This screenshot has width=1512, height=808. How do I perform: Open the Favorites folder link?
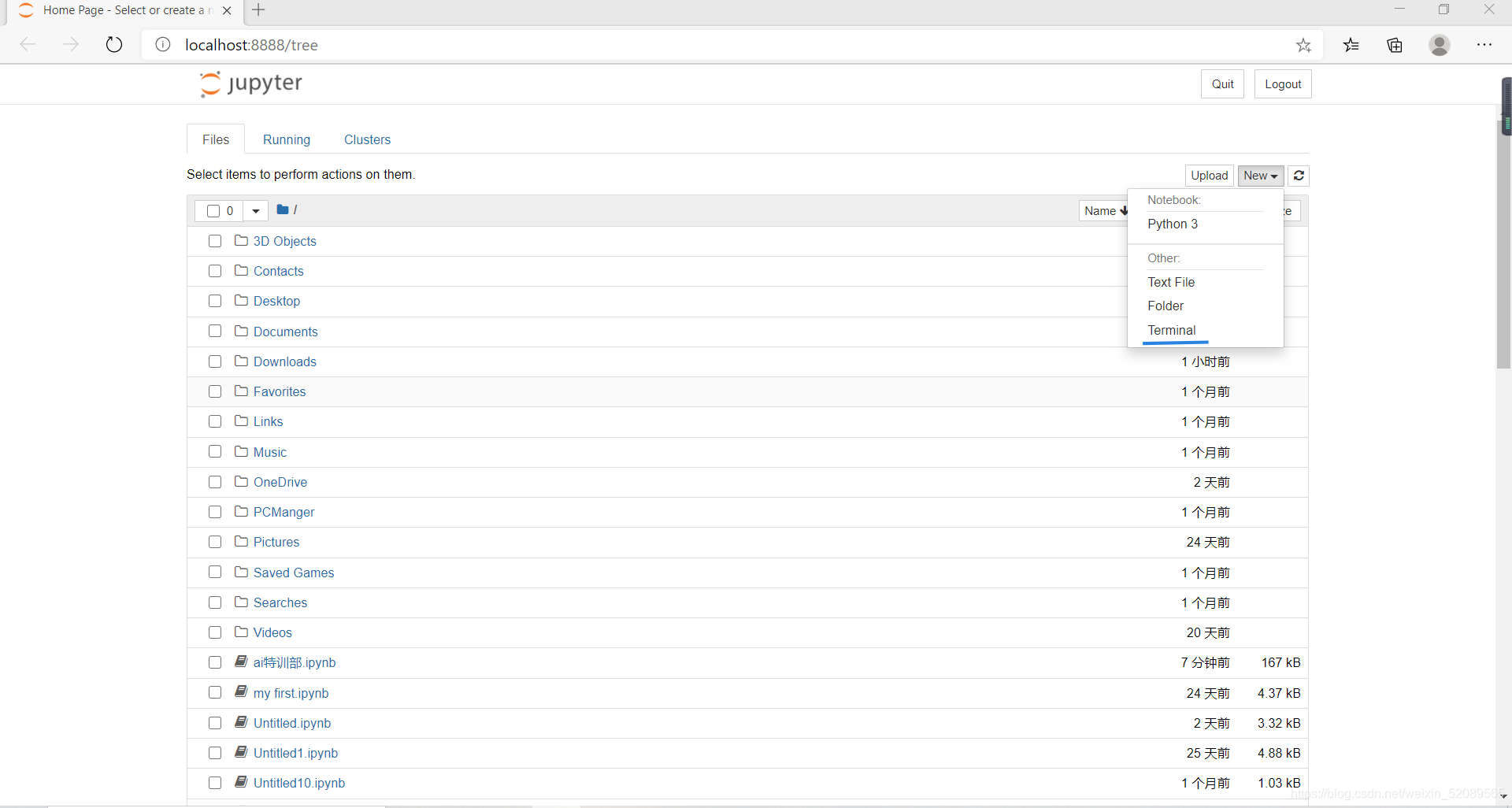point(280,391)
